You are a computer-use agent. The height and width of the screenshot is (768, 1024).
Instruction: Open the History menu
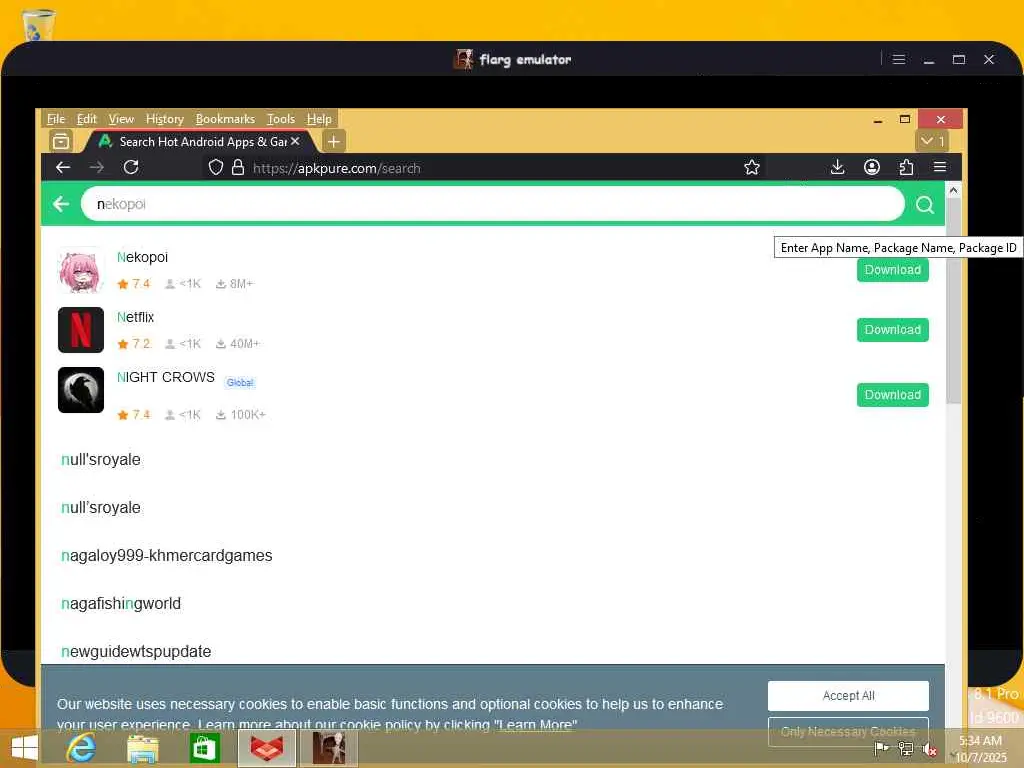point(165,119)
